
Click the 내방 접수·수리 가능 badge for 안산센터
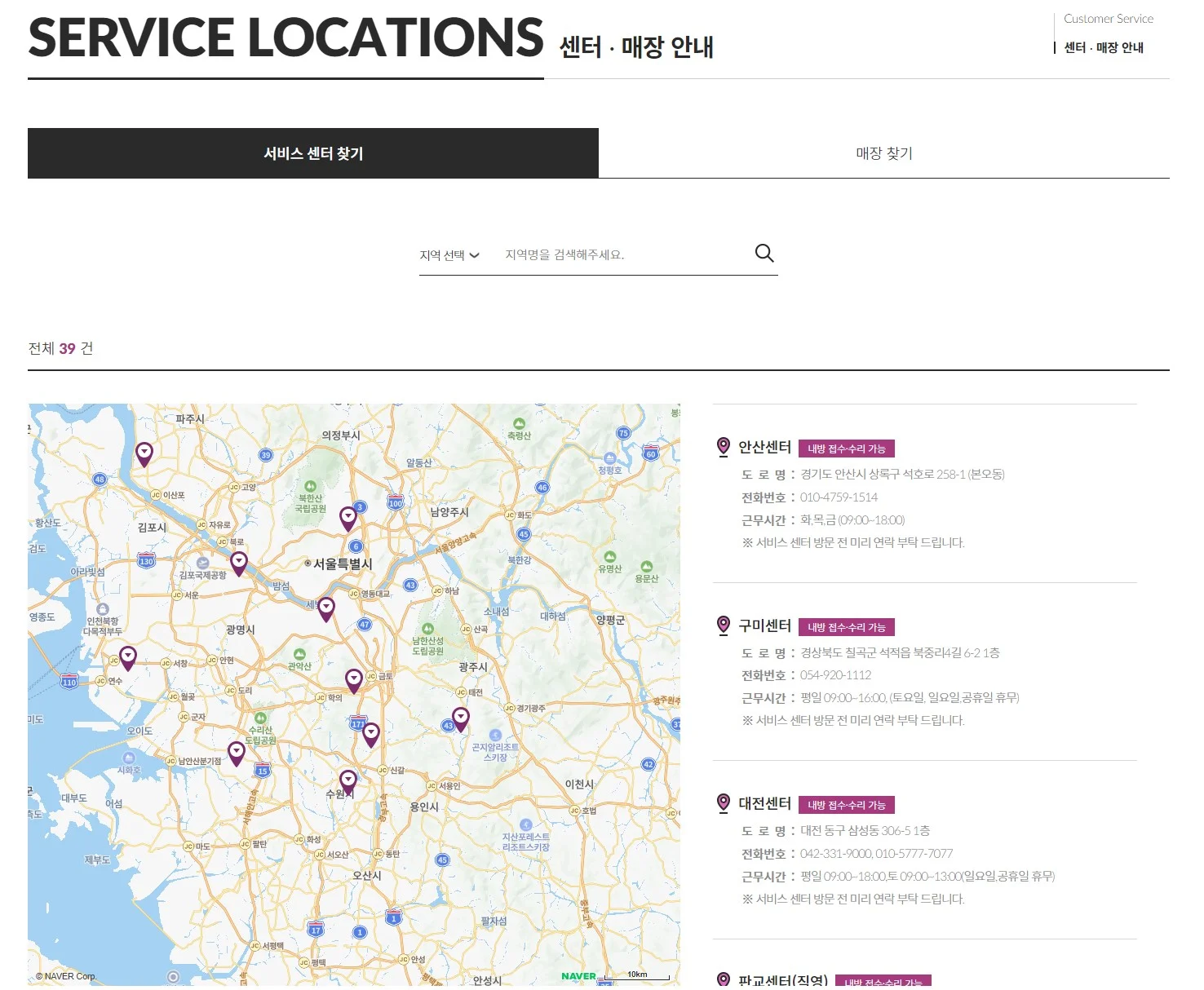[x=847, y=449]
